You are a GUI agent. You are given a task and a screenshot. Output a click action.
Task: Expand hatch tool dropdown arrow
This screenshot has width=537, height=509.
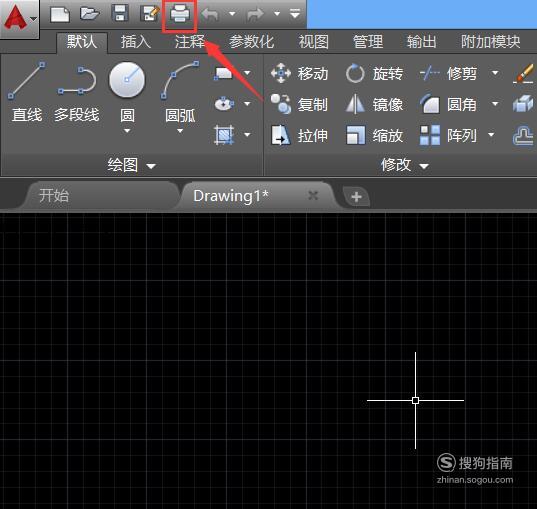point(247,135)
